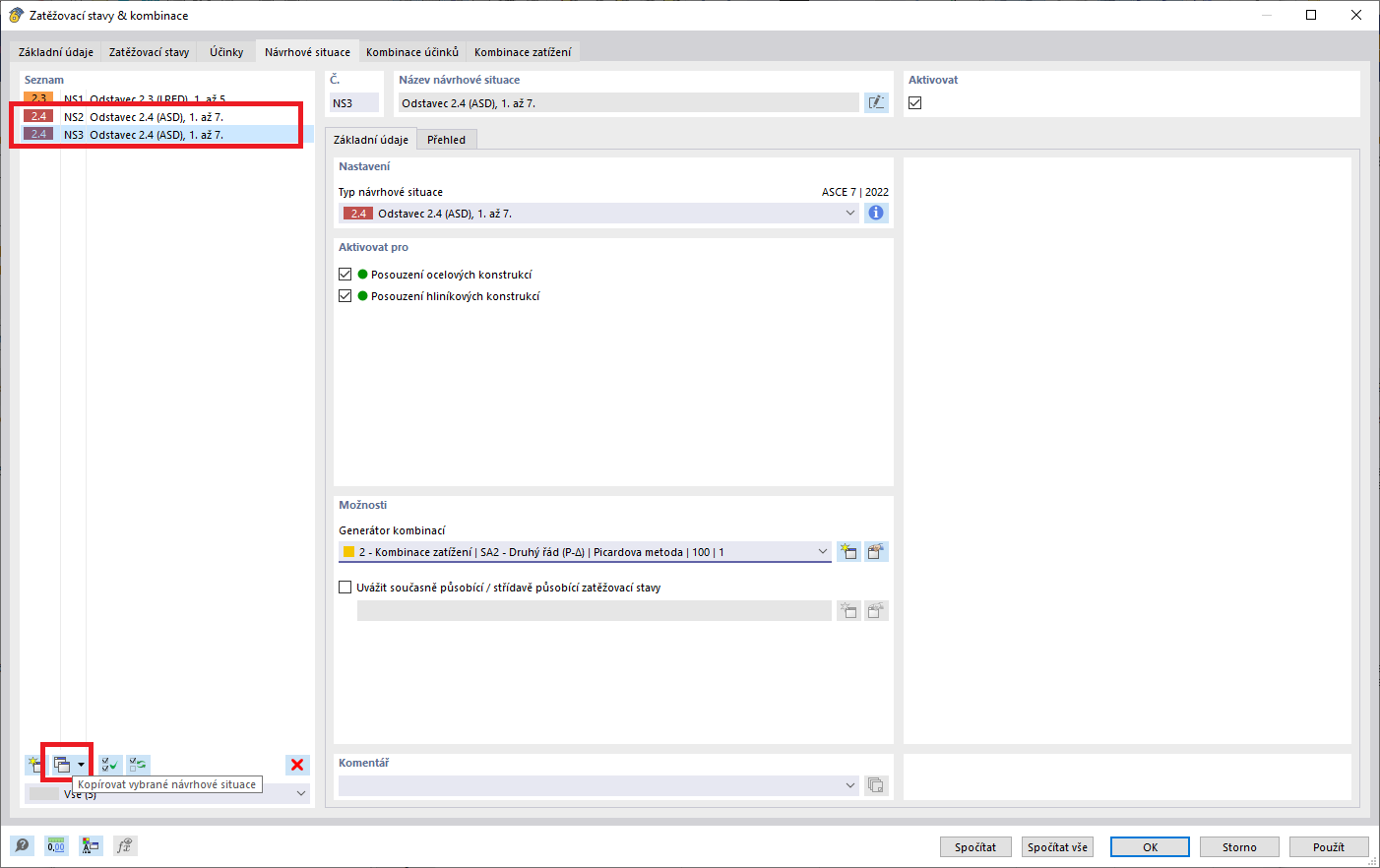Click the app icon in the title bar
The image size is (1380, 868).
pyautogui.click(x=16, y=16)
